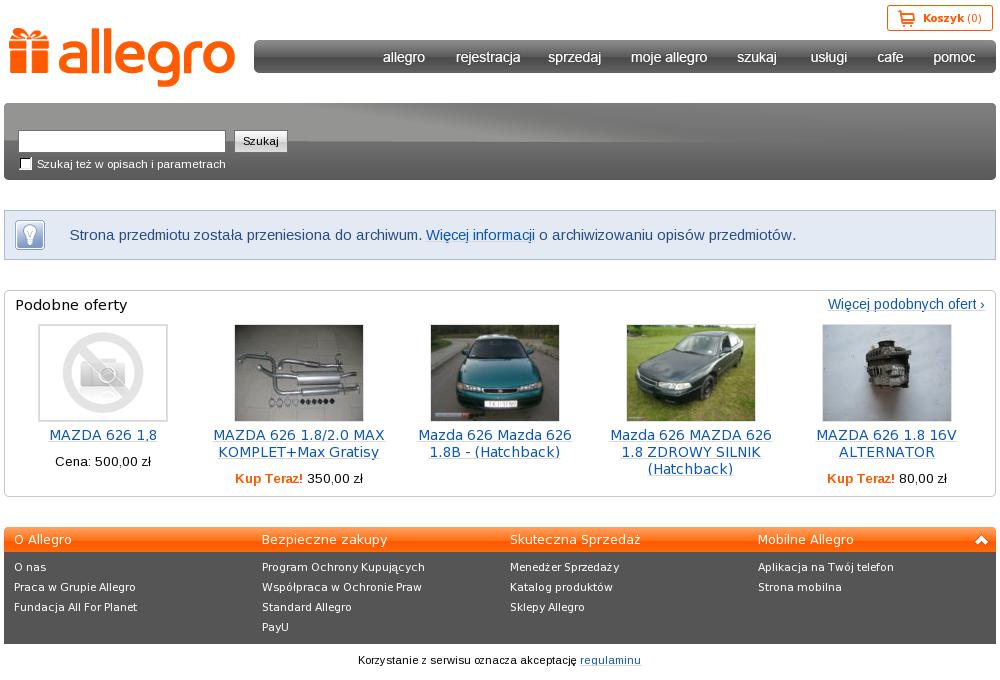This screenshot has width=1000, height=680.
Task: Open the 'rejestracja' menu item
Action: pos(488,57)
